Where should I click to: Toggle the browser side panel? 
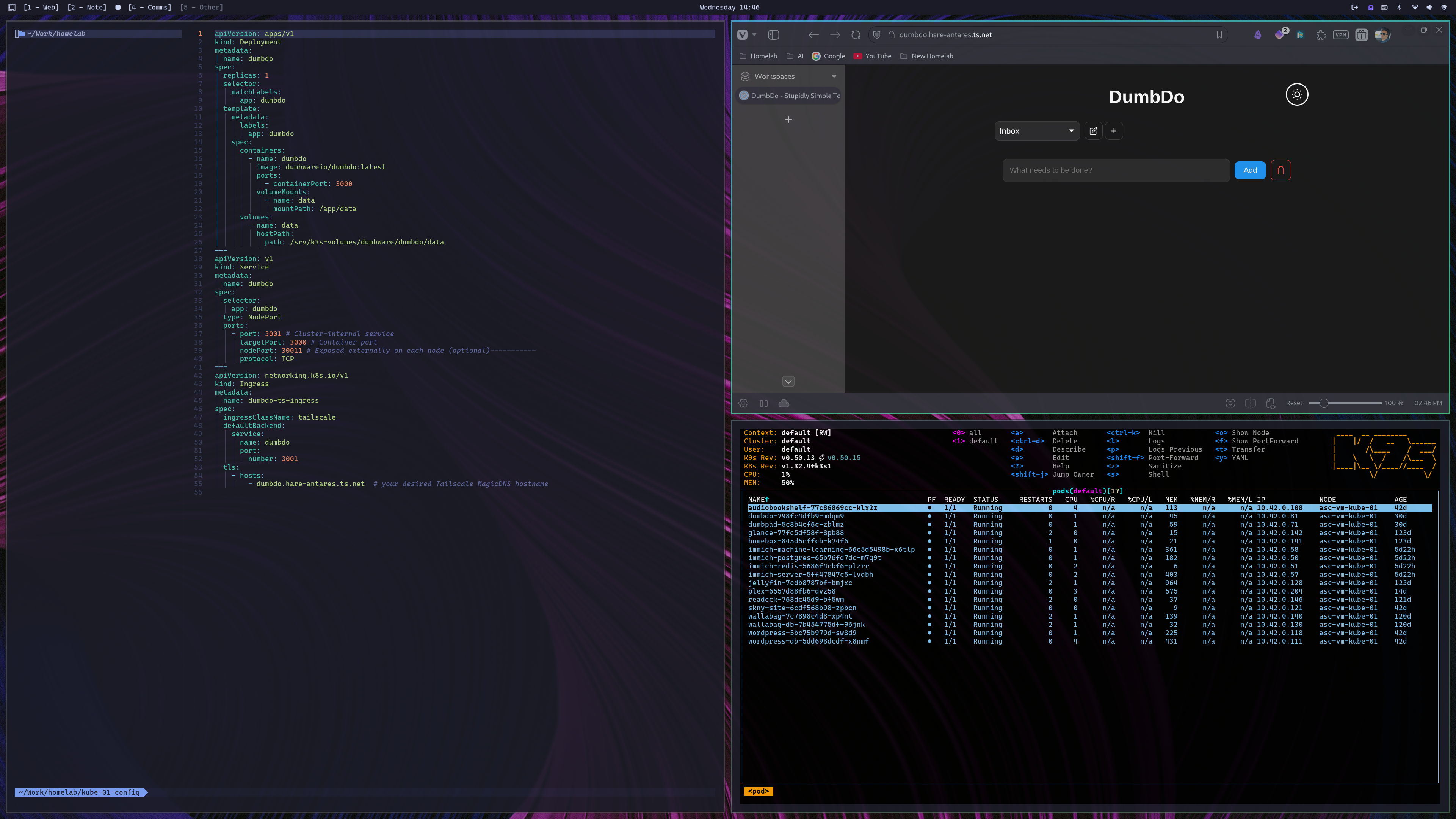[774, 34]
